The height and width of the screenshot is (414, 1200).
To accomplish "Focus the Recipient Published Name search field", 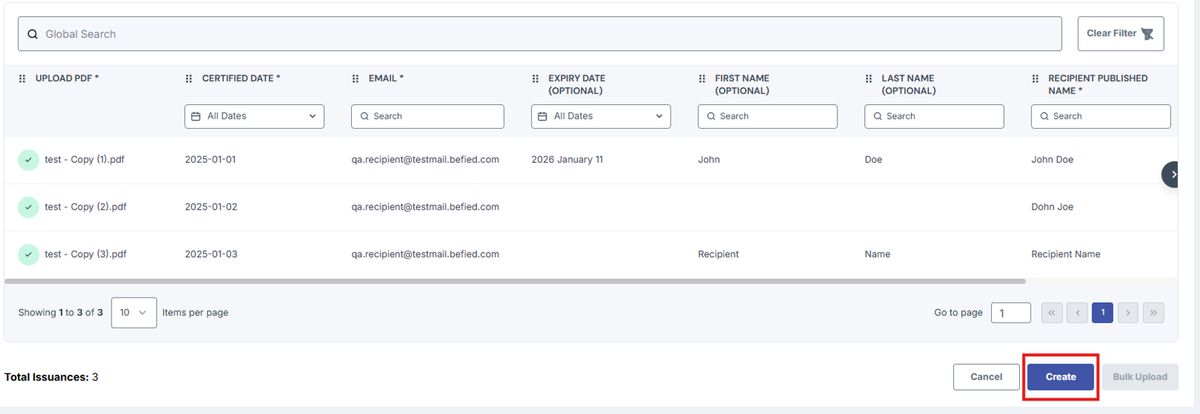I will click(x=1101, y=116).
